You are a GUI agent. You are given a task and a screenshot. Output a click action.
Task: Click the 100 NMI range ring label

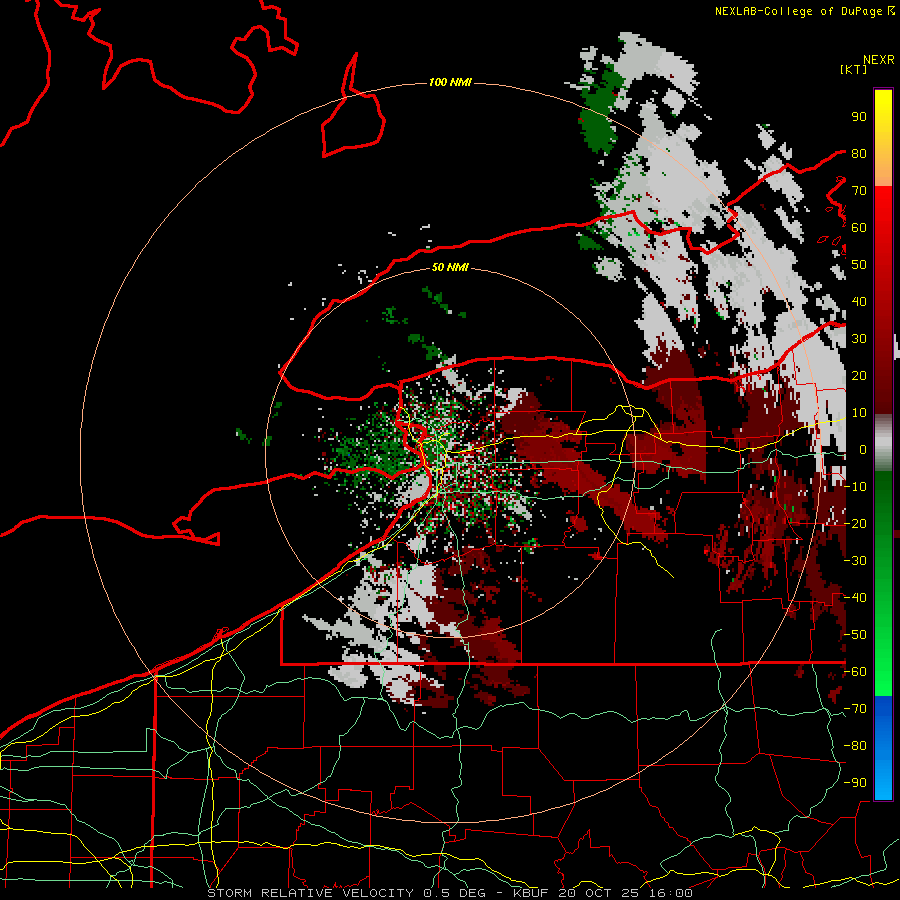click(x=450, y=83)
